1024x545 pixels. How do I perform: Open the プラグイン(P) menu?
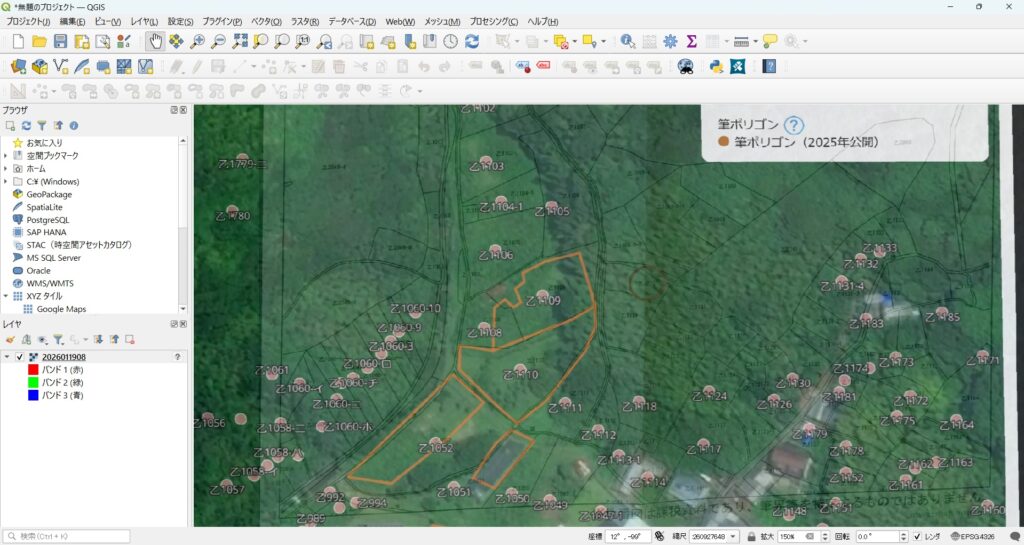tap(222, 21)
